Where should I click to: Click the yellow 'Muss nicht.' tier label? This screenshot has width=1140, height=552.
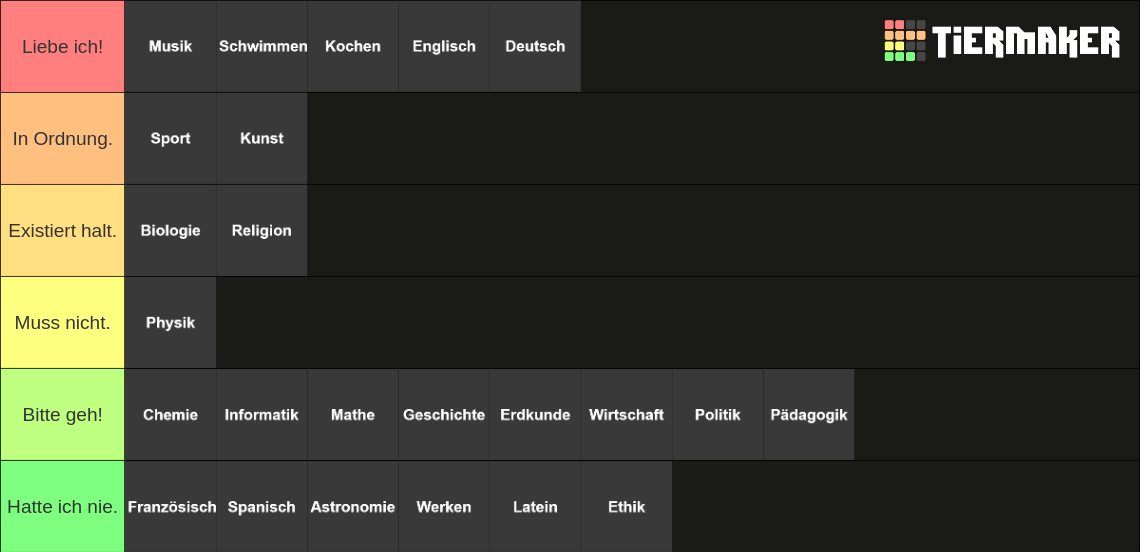[x=63, y=322]
